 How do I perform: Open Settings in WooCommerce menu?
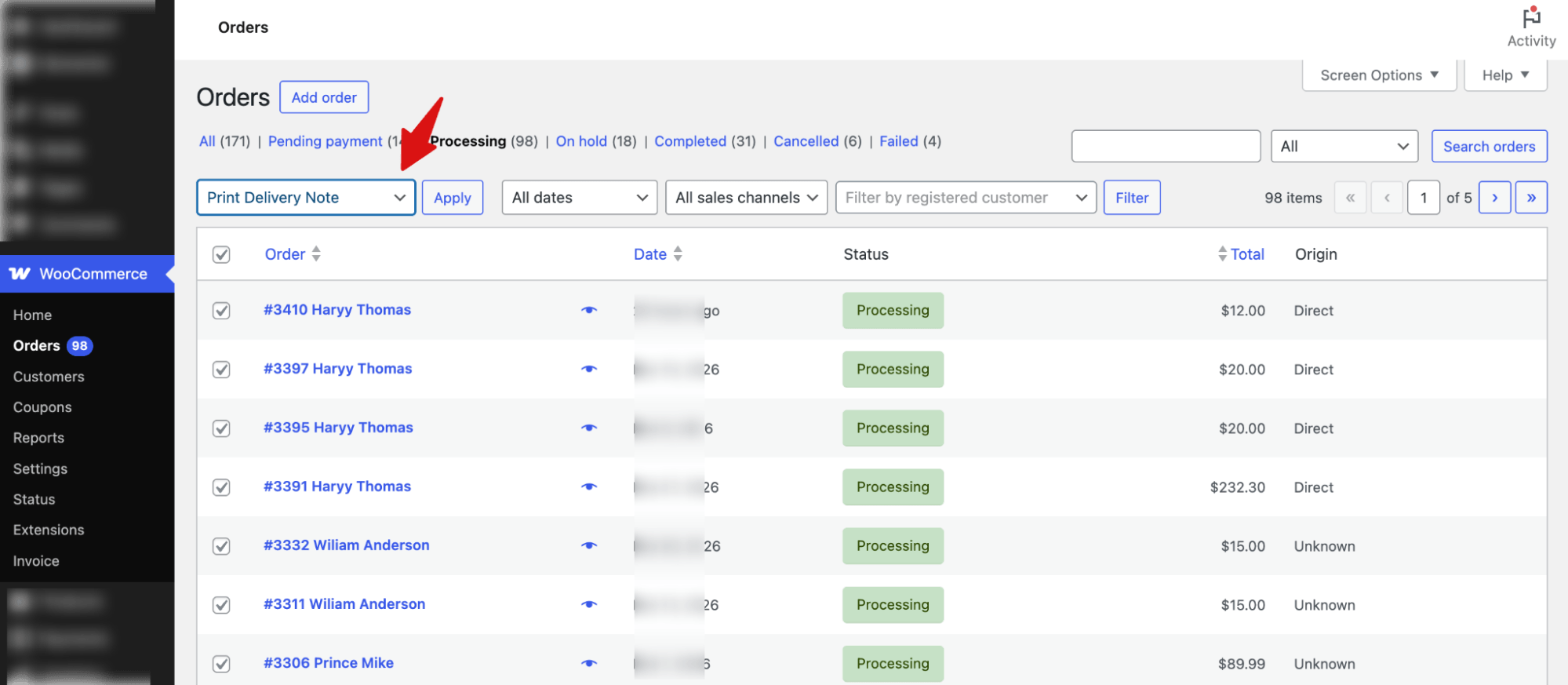40,468
